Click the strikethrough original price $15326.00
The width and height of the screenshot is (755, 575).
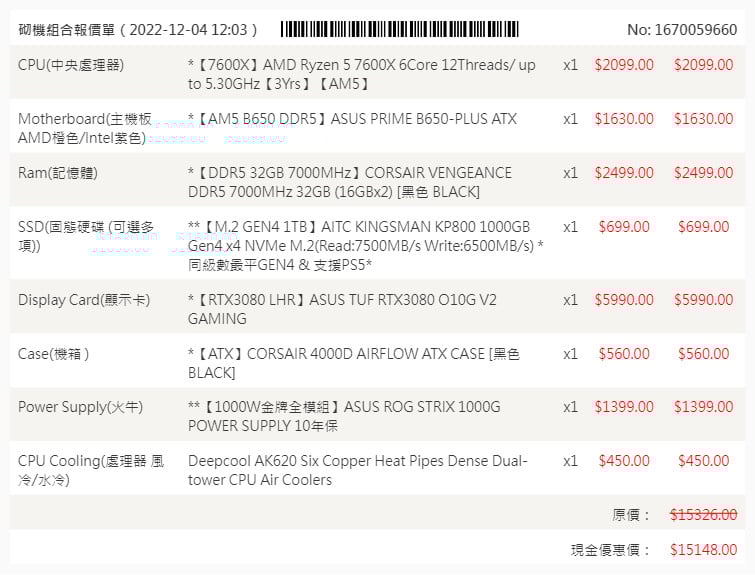[703, 515]
